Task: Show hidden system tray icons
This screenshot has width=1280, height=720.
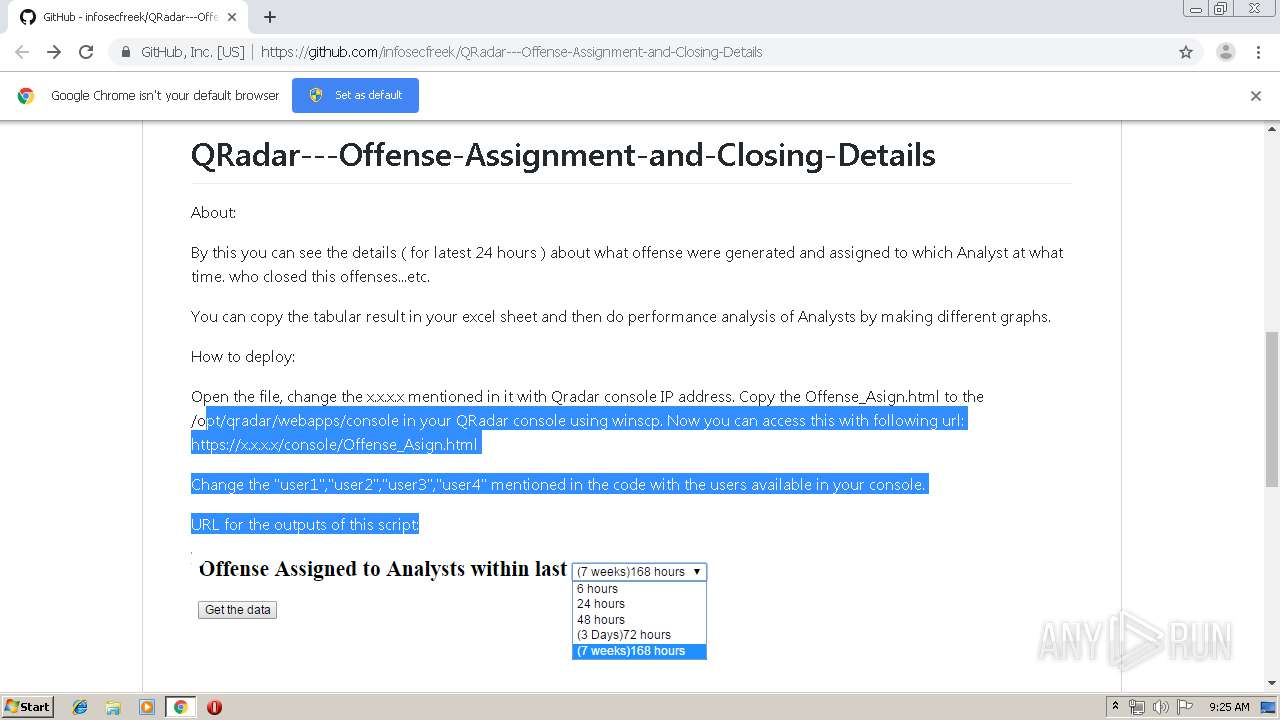Action: click(1116, 707)
